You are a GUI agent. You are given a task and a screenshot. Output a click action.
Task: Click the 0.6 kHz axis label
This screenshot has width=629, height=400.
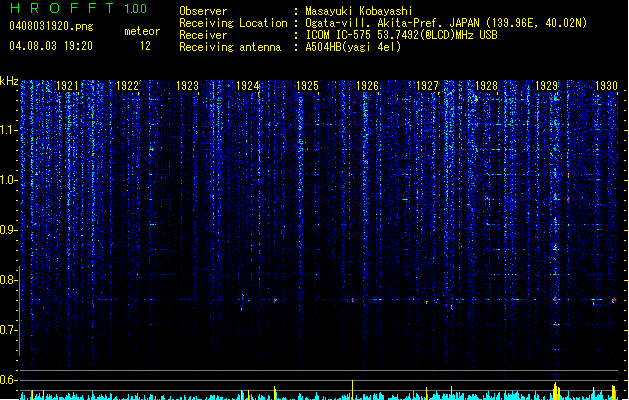point(9,380)
